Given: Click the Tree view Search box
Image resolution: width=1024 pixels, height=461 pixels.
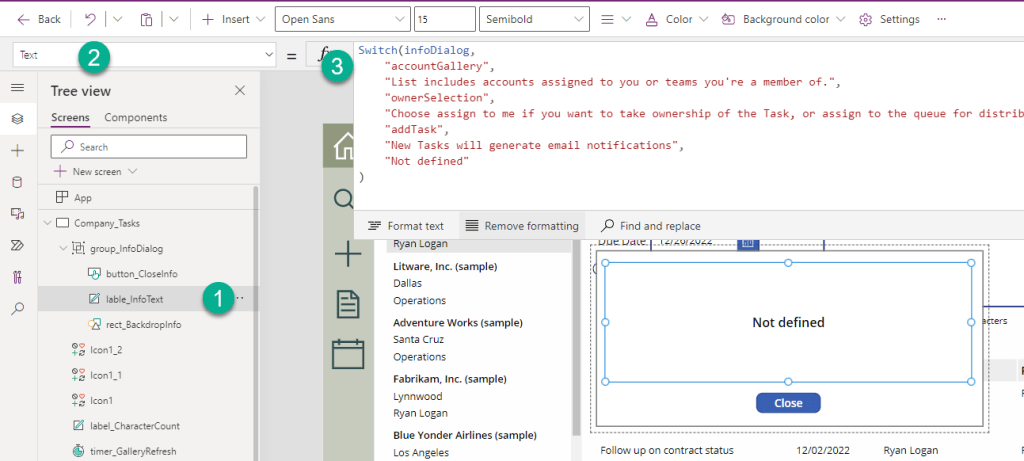Looking at the screenshot, I should [x=148, y=147].
